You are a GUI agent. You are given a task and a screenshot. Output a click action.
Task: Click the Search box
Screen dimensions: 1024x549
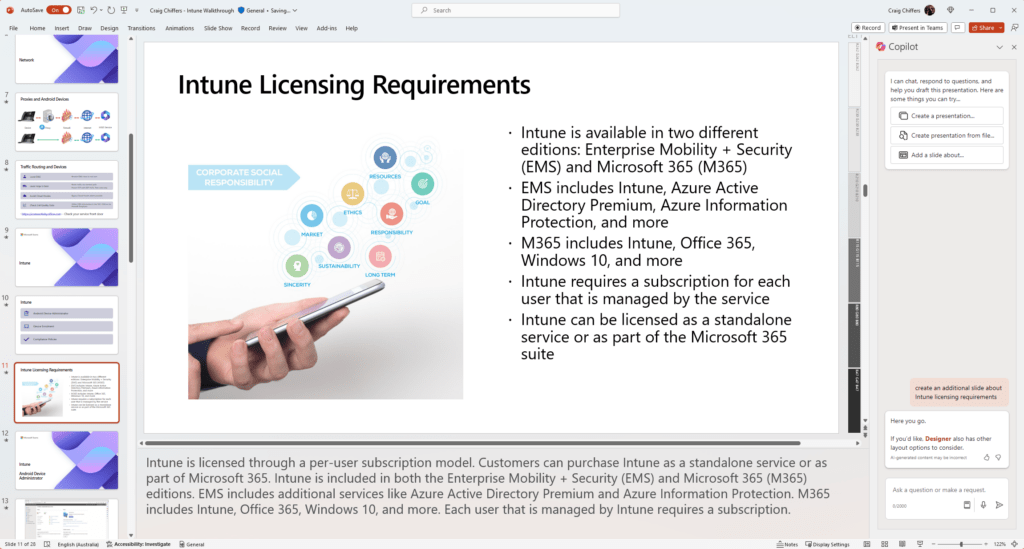click(x=516, y=10)
